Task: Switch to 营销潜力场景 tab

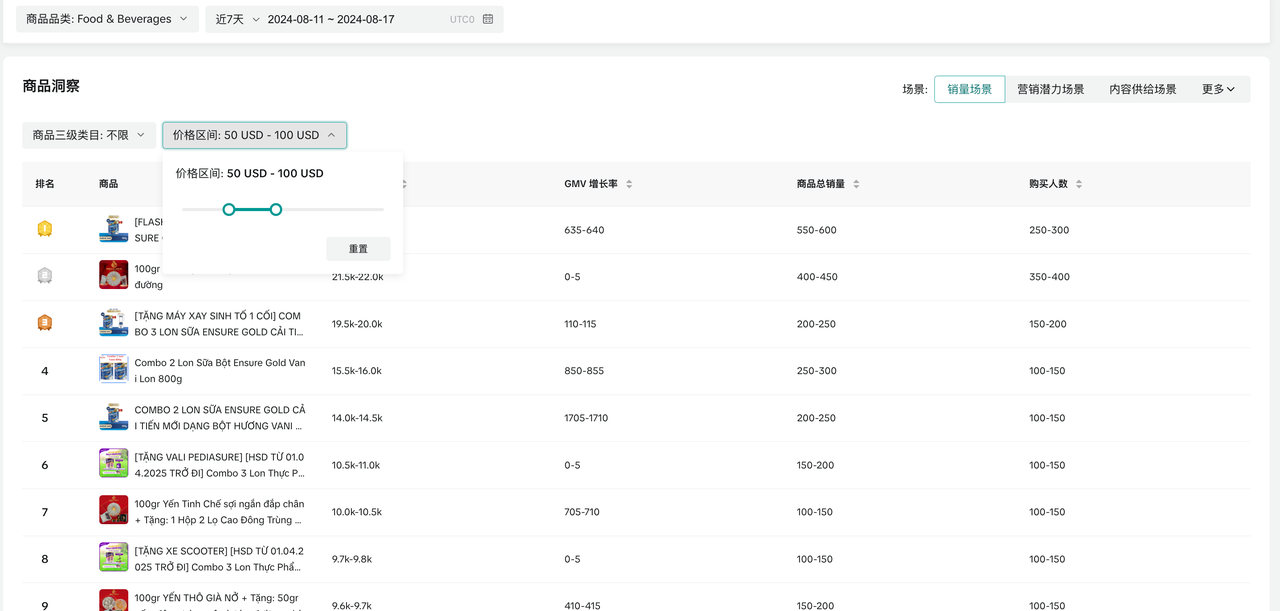Action: [x=1050, y=89]
